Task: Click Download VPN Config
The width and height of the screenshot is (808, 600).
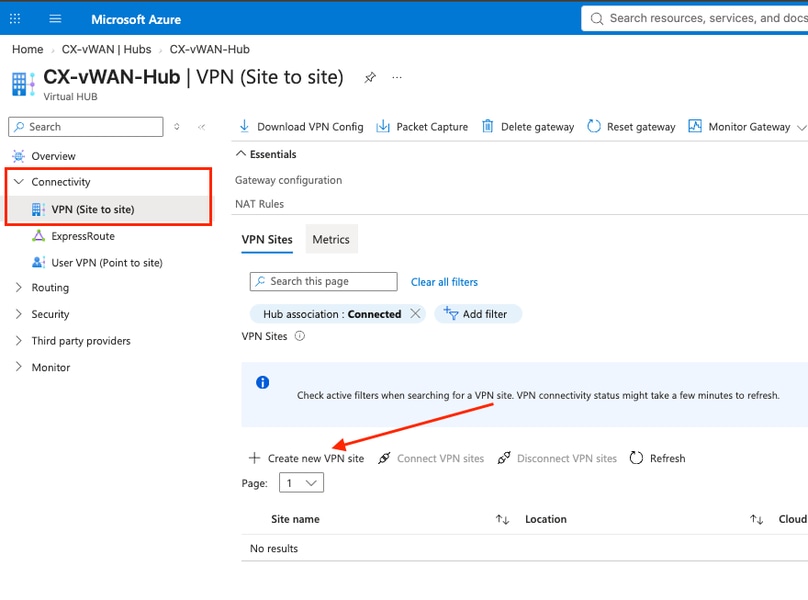Action: click(x=301, y=127)
